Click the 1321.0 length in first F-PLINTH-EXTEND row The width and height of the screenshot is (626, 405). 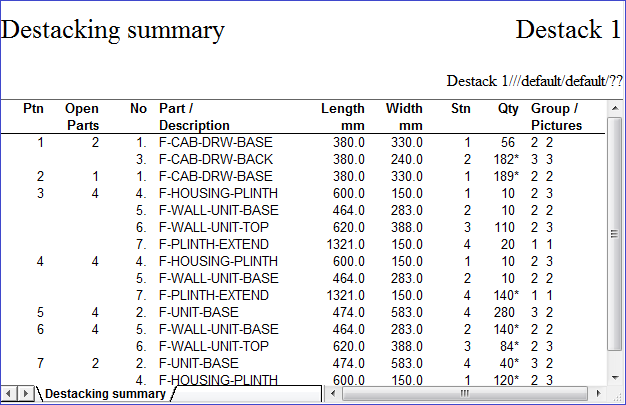pyautogui.click(x=342, y=244)
